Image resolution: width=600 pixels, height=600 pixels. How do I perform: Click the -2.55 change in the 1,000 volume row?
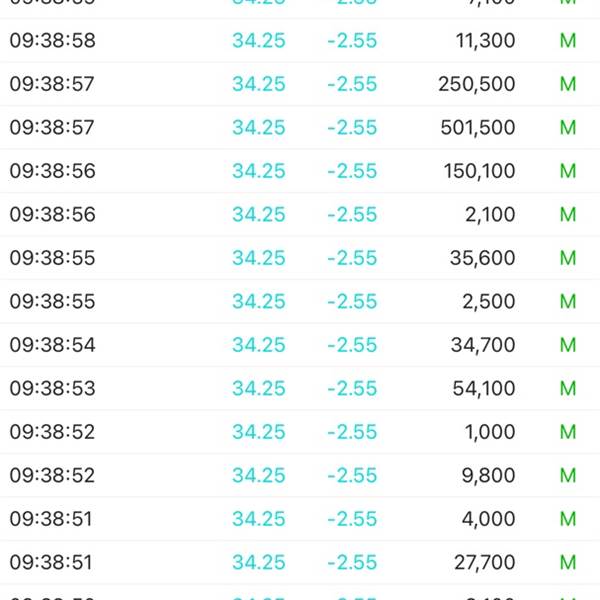352,432
